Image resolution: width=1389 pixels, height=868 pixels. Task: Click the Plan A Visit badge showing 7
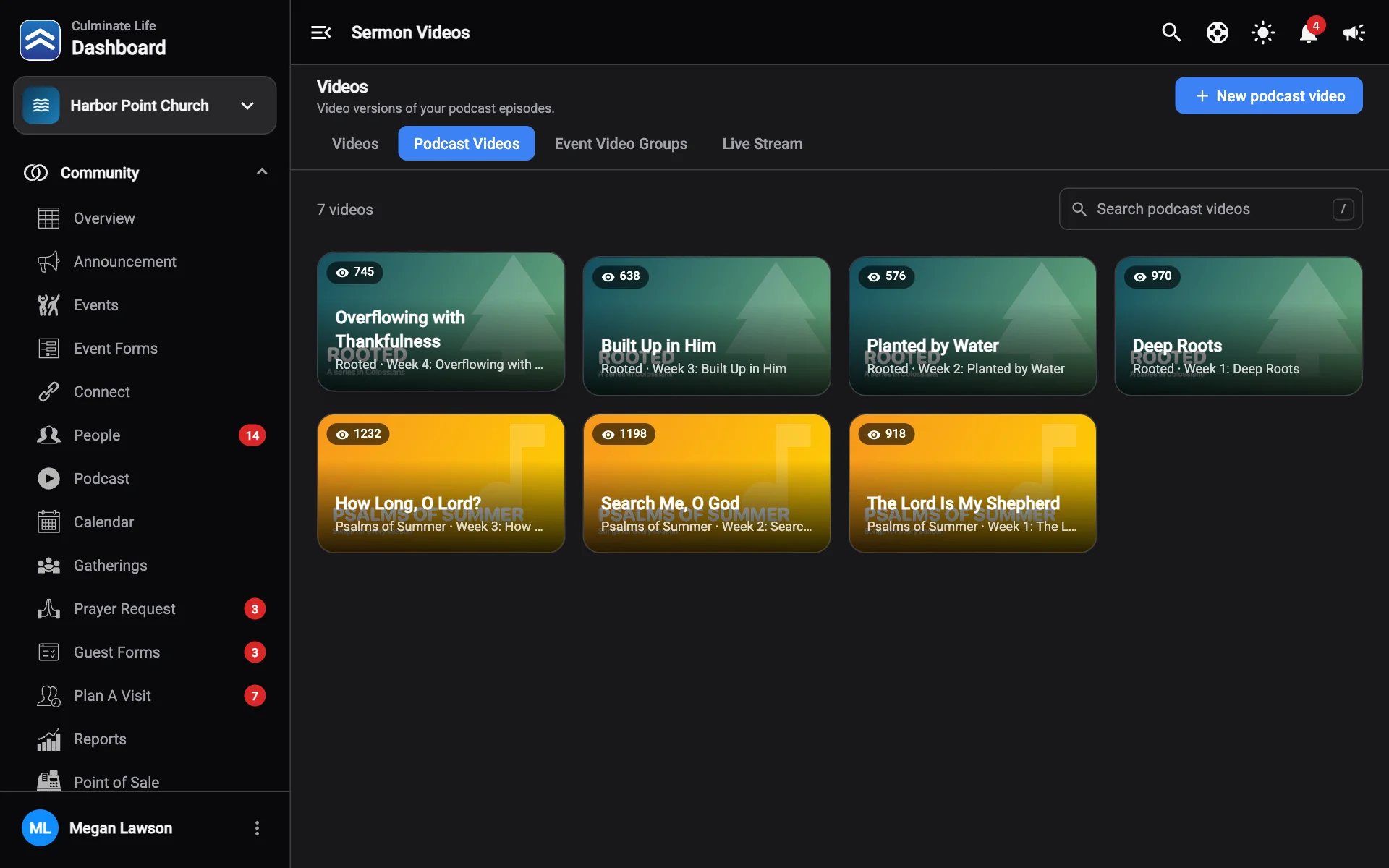pos(255,696)
